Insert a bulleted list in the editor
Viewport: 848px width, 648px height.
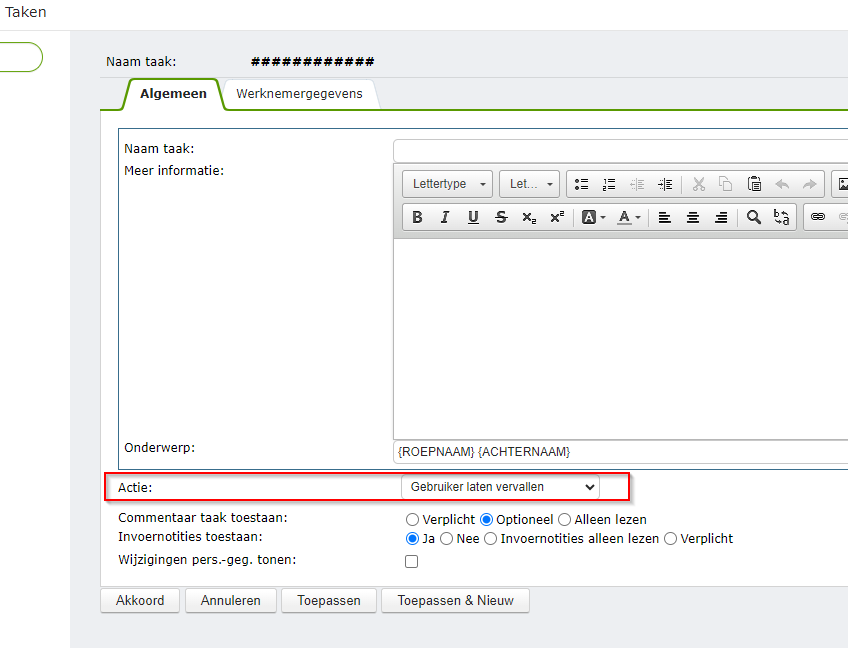581,184
